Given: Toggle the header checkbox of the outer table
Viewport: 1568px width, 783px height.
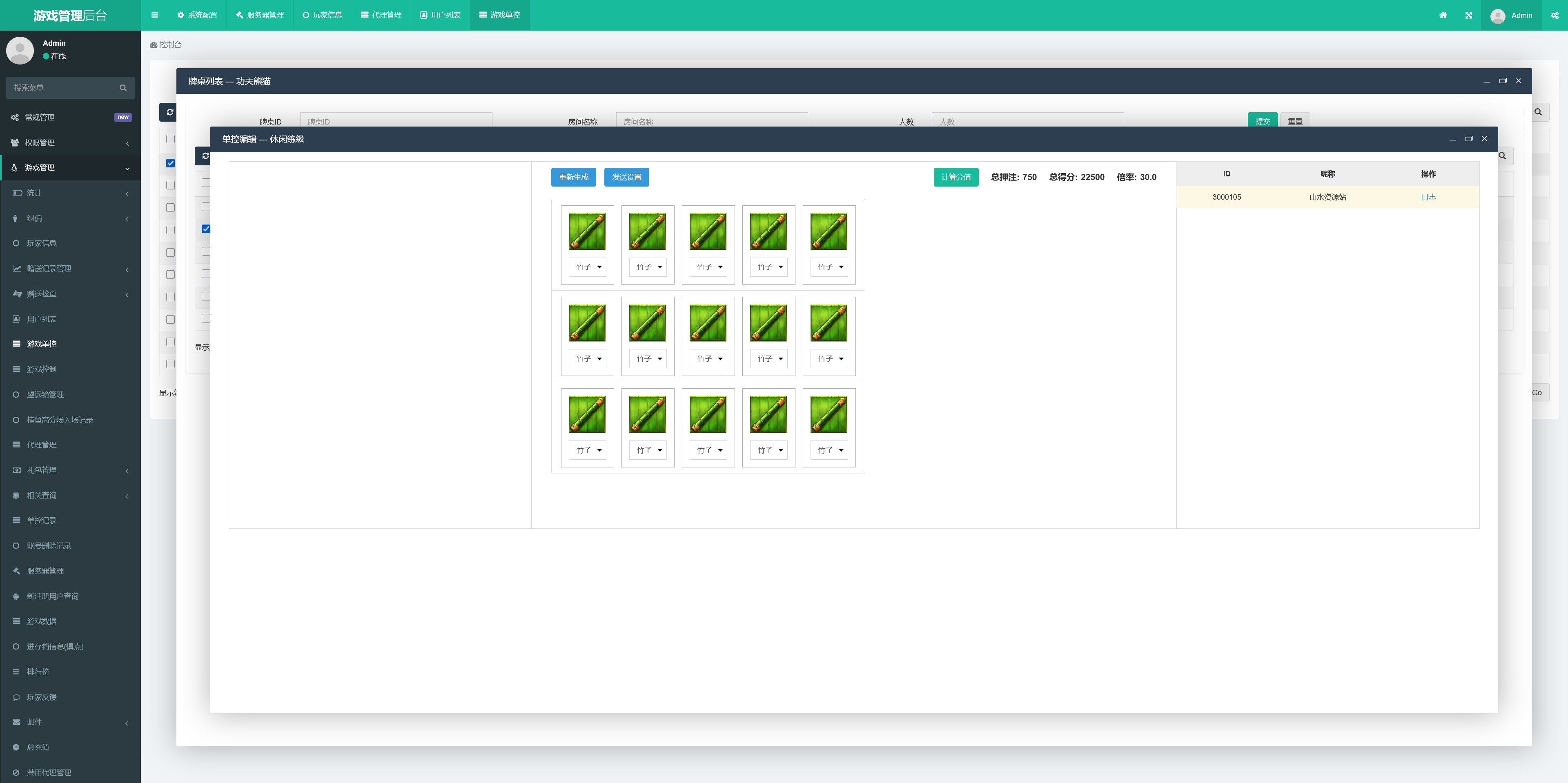Looking at the screenshot, I should [170, 139].
